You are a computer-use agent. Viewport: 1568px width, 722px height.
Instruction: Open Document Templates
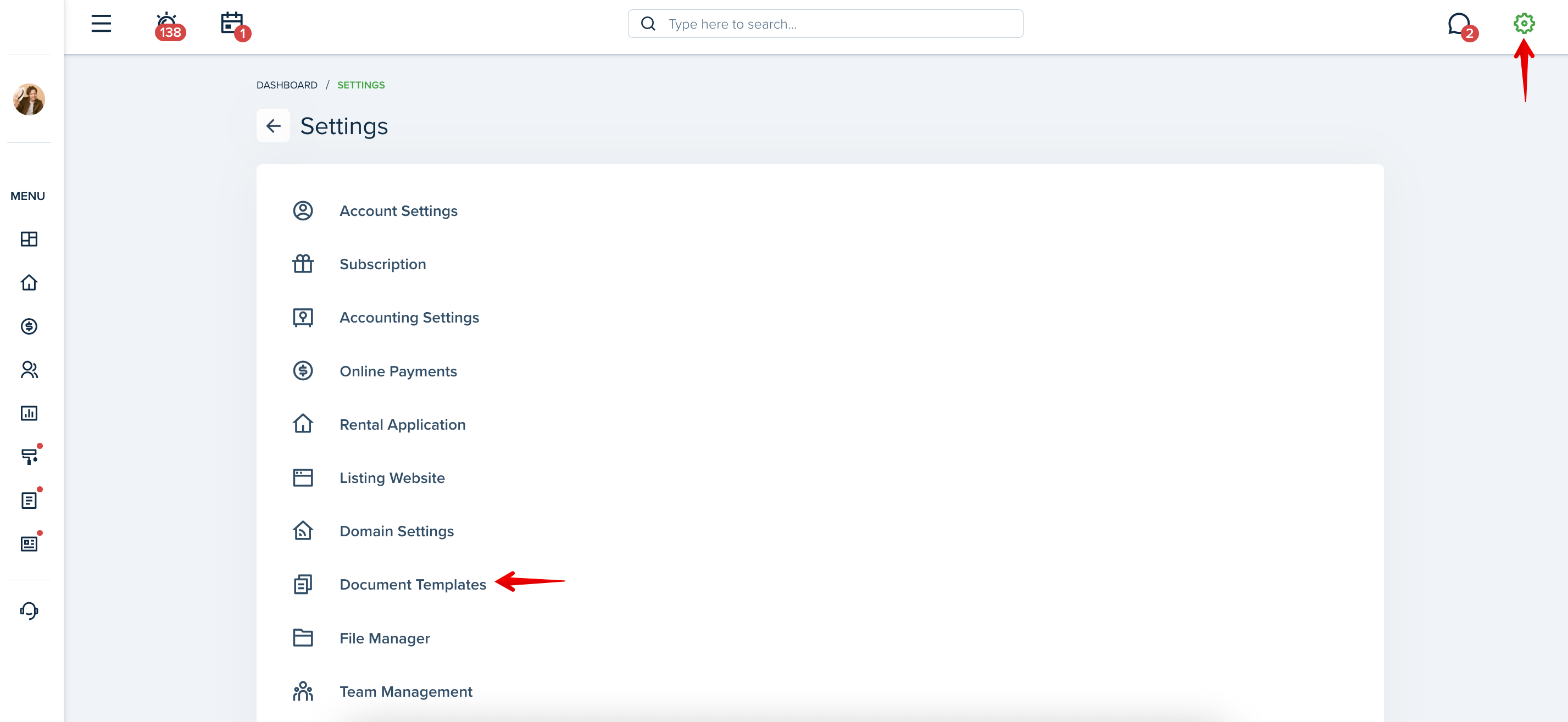pyautogui.click(x=413, y=585)
